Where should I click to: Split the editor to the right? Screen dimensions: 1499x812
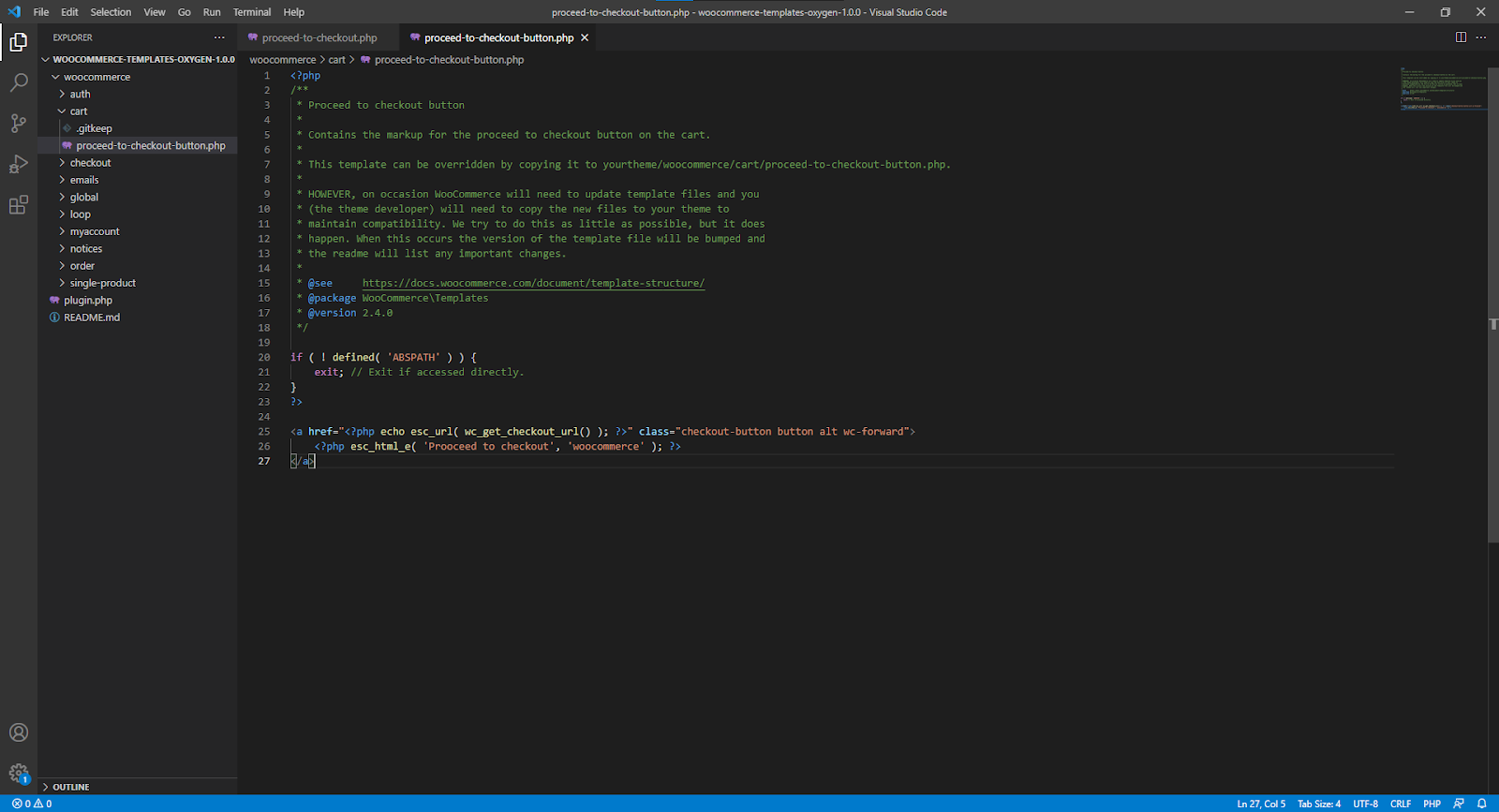pyautogui.click(x=1461, y=37)
